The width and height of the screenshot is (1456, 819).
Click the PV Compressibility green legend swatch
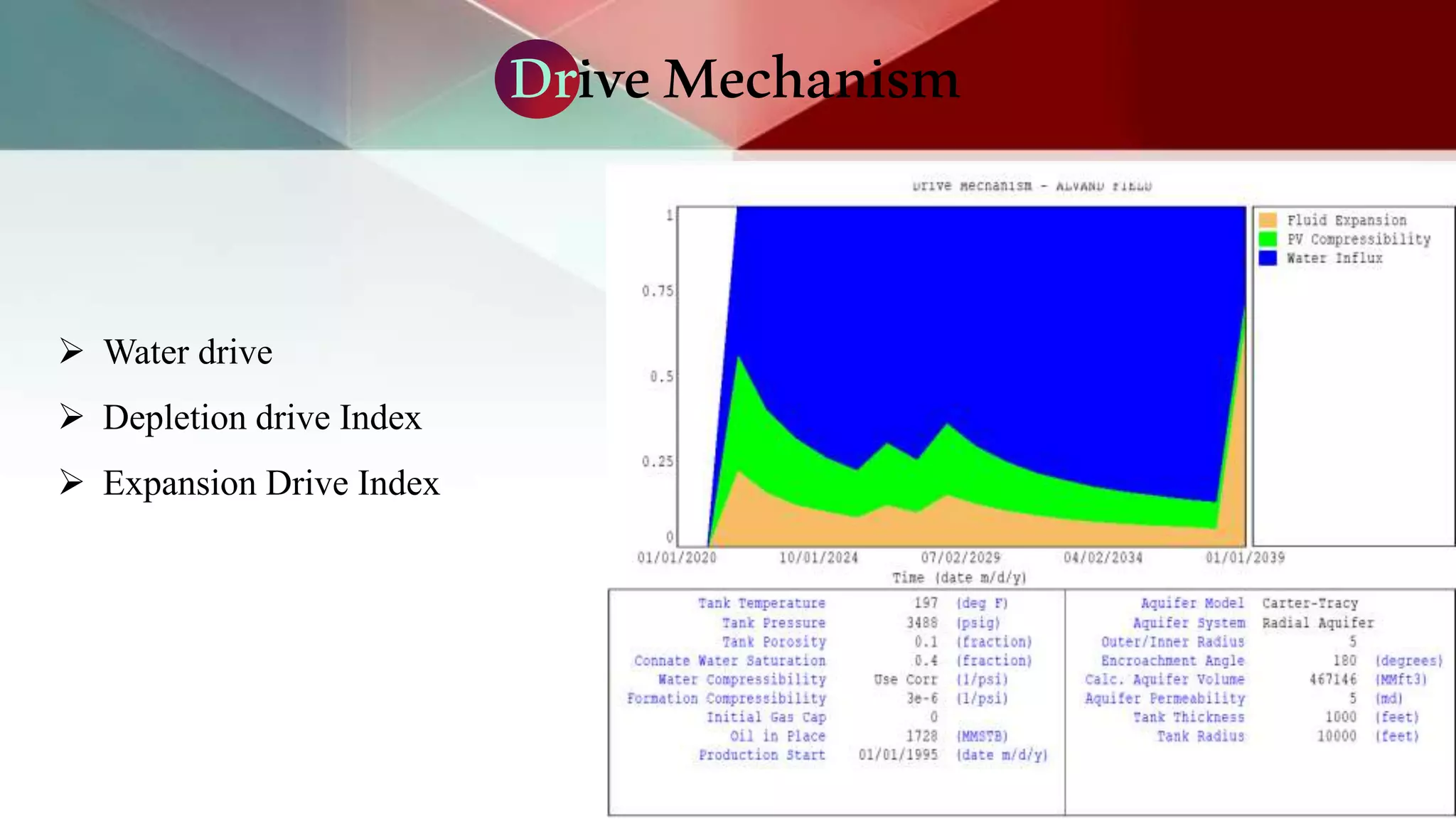coord(1268,239)
